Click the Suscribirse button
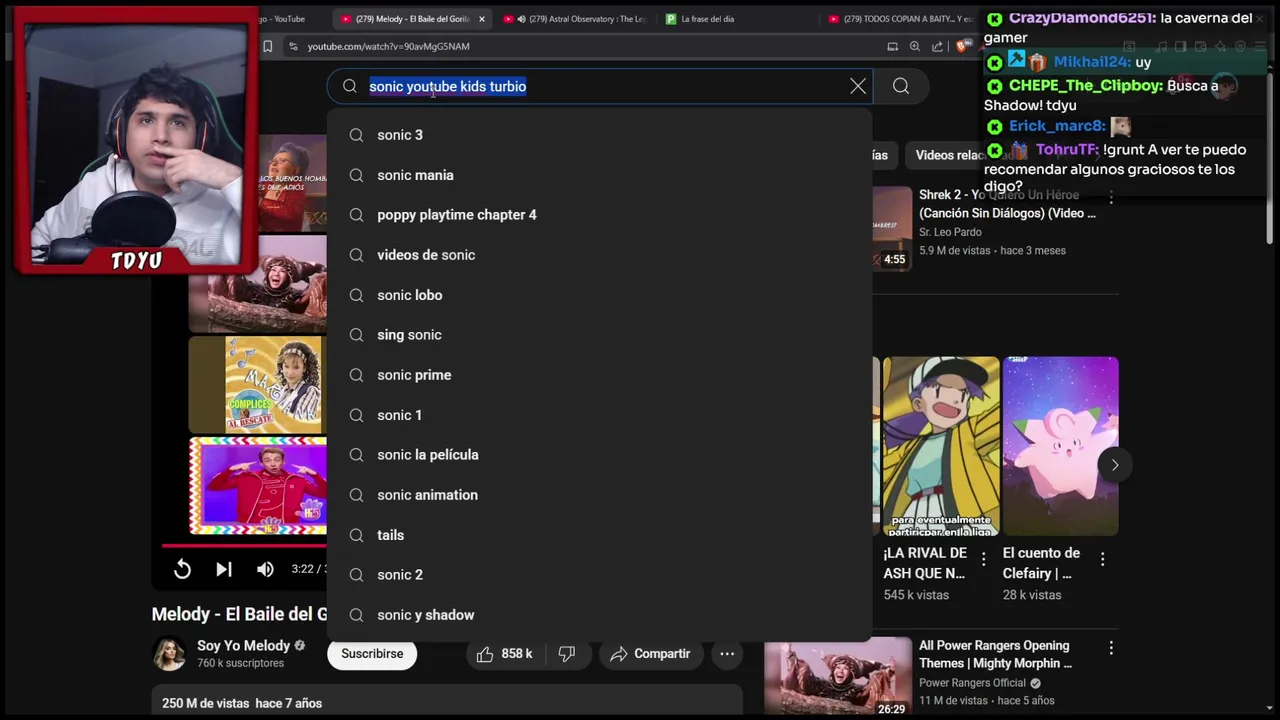Image resolution: width=1280 pixels, height=720 pixels. (x=372, y=654)
